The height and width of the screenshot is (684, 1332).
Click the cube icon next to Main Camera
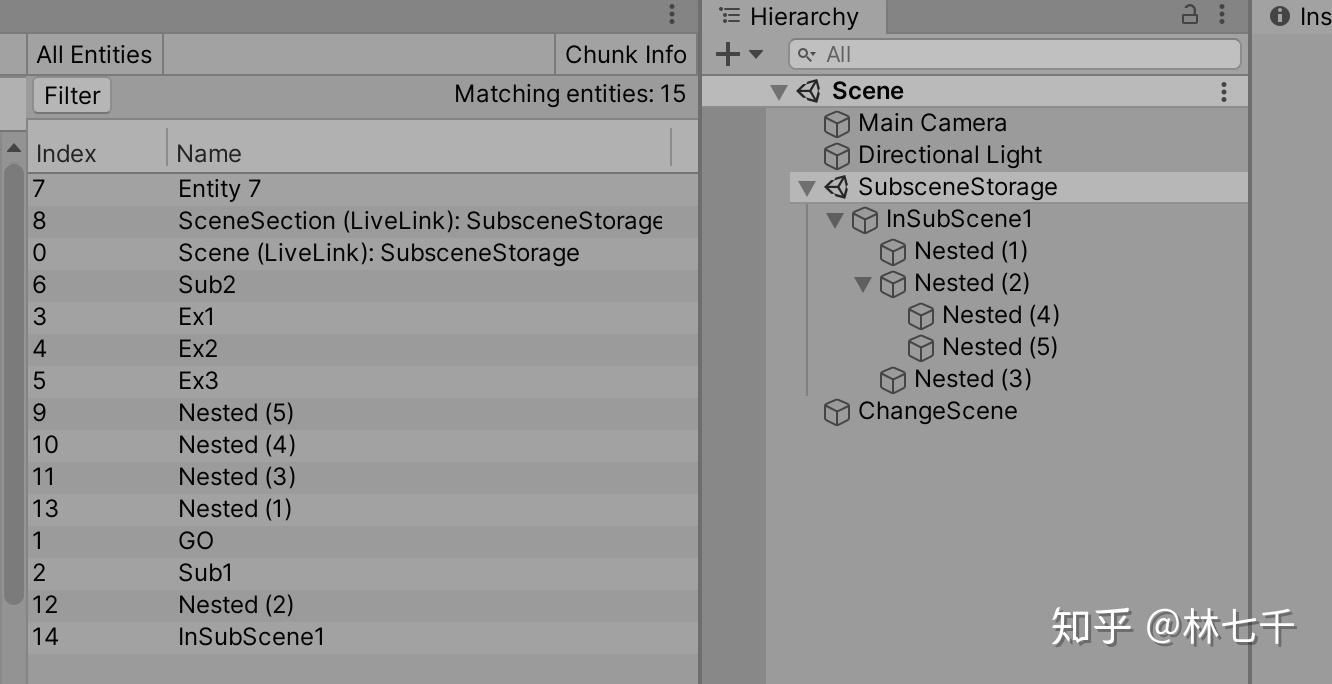837,123
